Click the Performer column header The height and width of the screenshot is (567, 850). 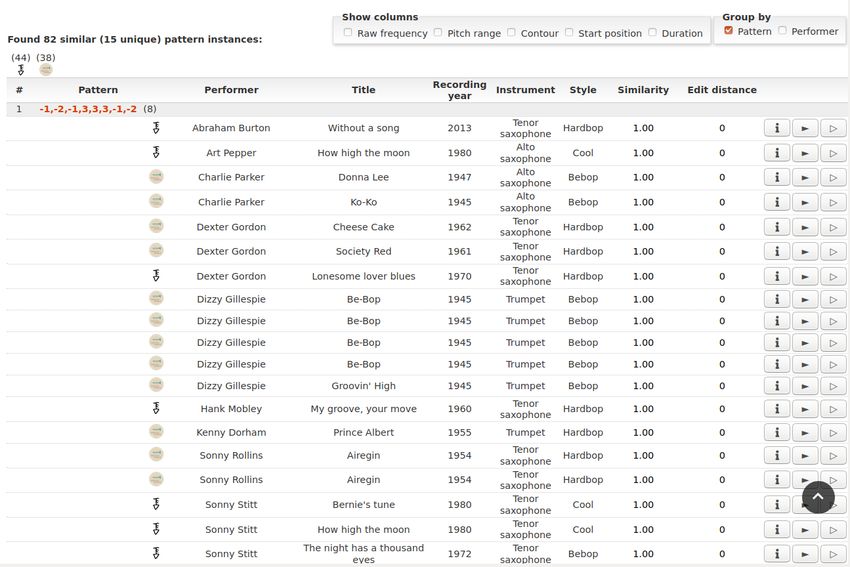click(x=231, y=90)
